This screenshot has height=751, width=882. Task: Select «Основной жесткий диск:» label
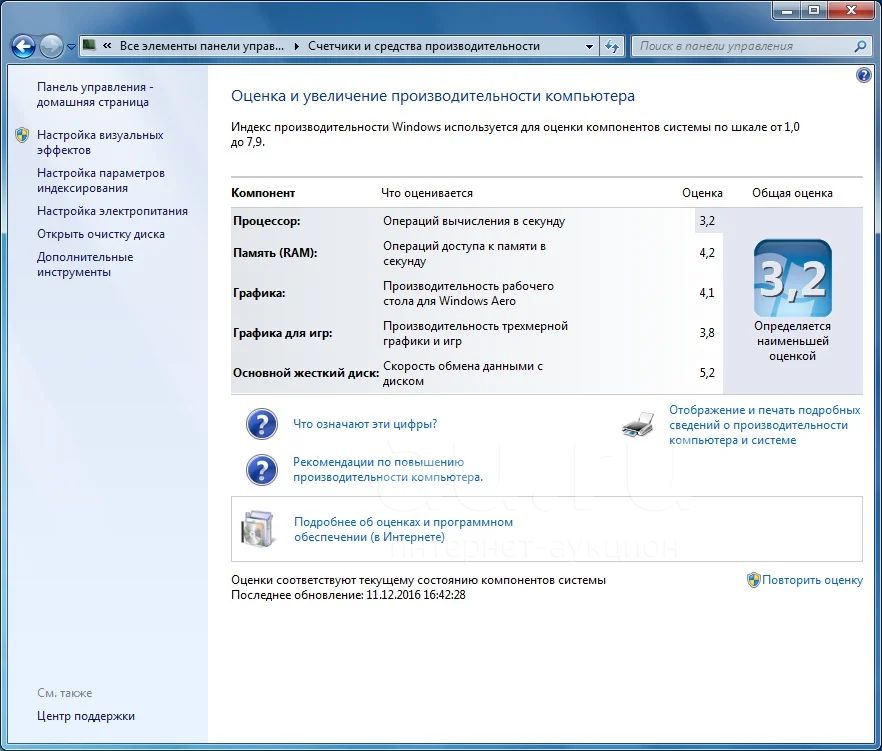[306, 373]
